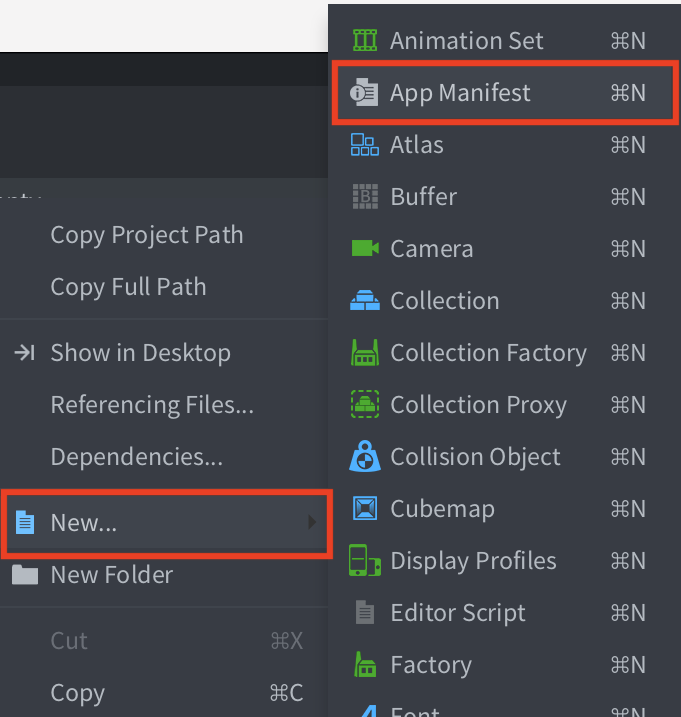The width and height of the screenshot is (681, 717).
Task: Click the Display Profiles icon
Action: 364,561
